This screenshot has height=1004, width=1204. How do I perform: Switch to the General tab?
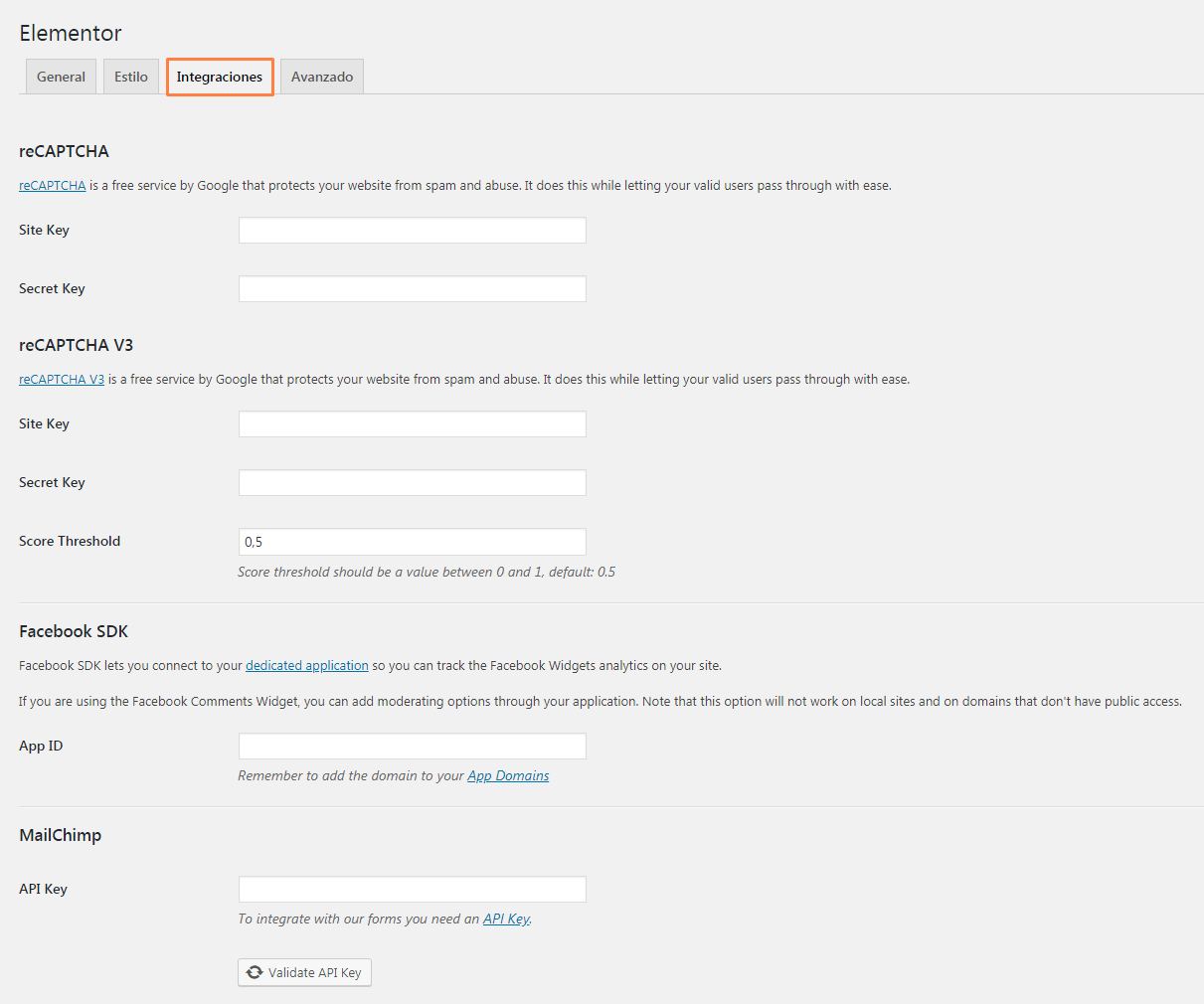coord(61,77)
